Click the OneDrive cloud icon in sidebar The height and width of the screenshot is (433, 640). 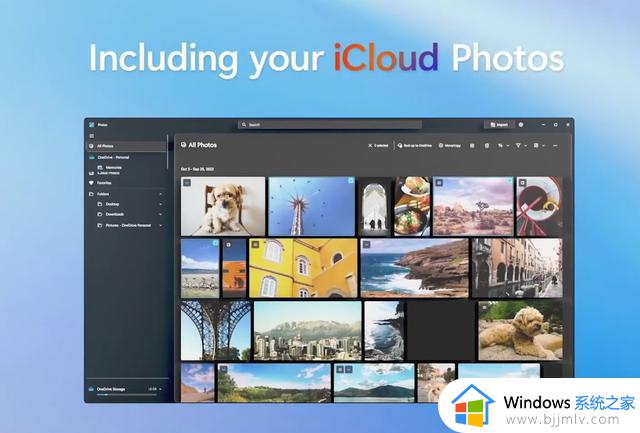tap(92, 157)
